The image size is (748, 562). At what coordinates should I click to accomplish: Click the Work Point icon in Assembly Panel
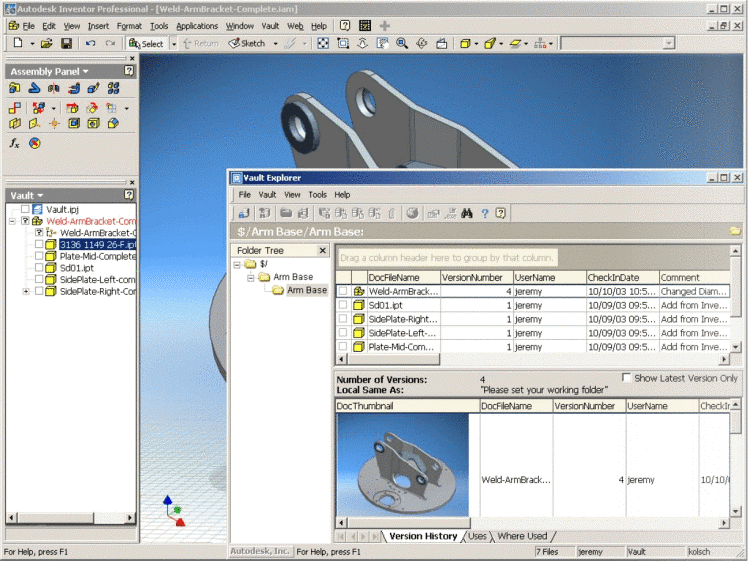click(54, 123)
